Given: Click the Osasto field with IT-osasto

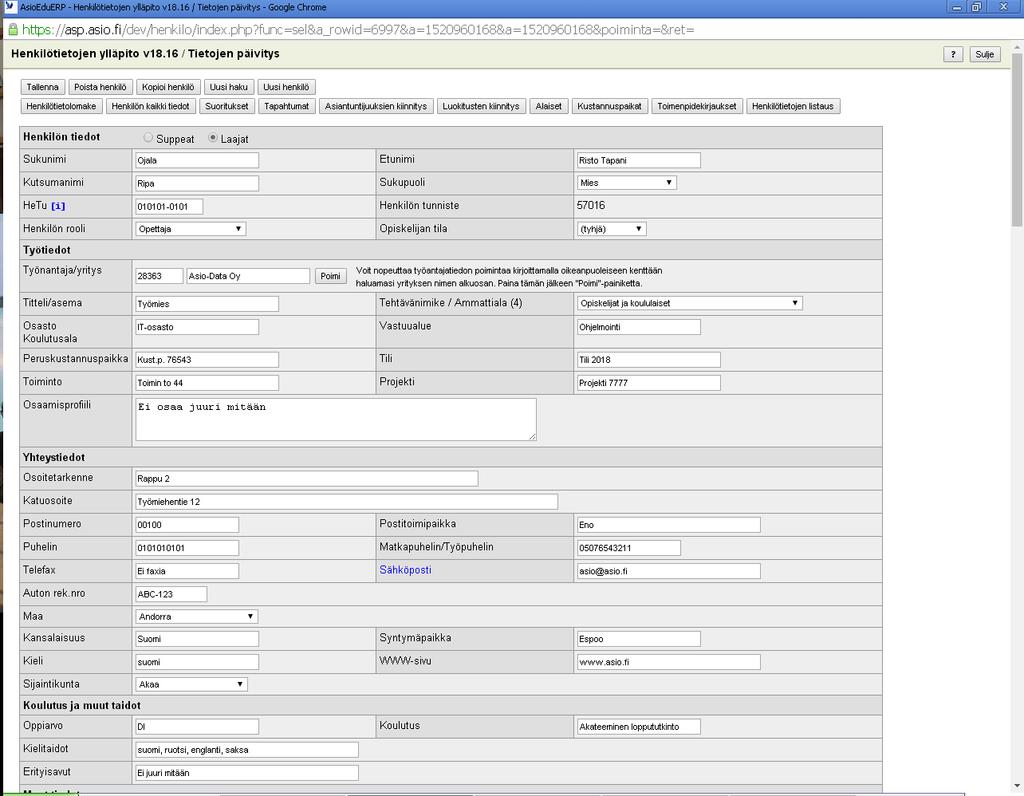Looking at the screenshot, I should (x=197, y=326).
